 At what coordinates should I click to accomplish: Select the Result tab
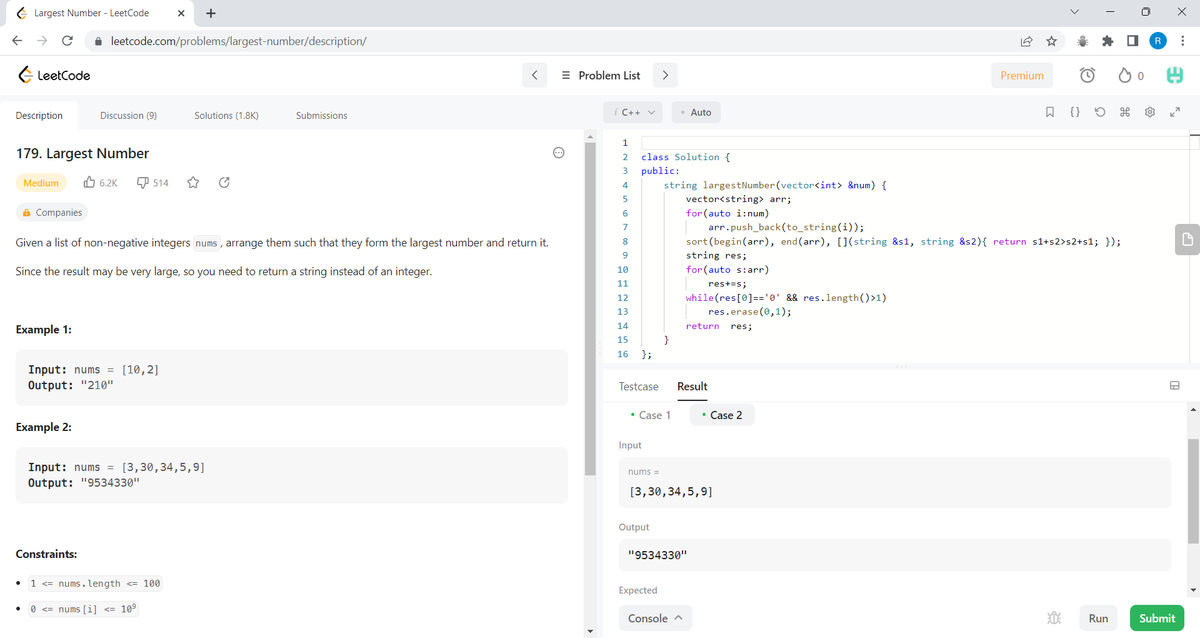692,386
